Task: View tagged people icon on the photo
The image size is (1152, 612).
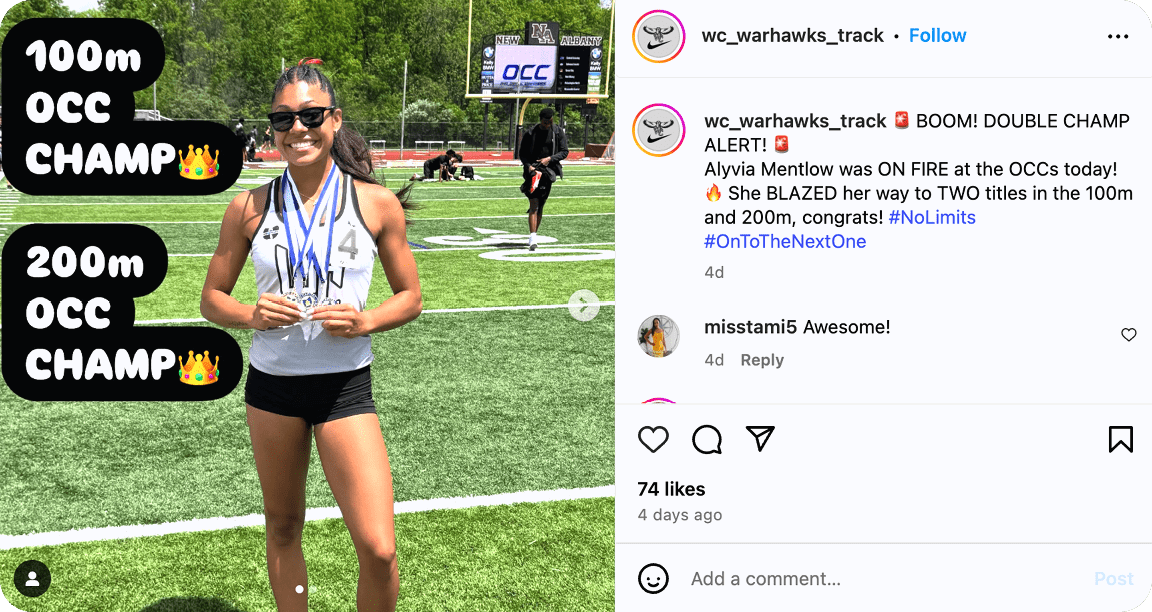Action: click(x=32, y=579)
